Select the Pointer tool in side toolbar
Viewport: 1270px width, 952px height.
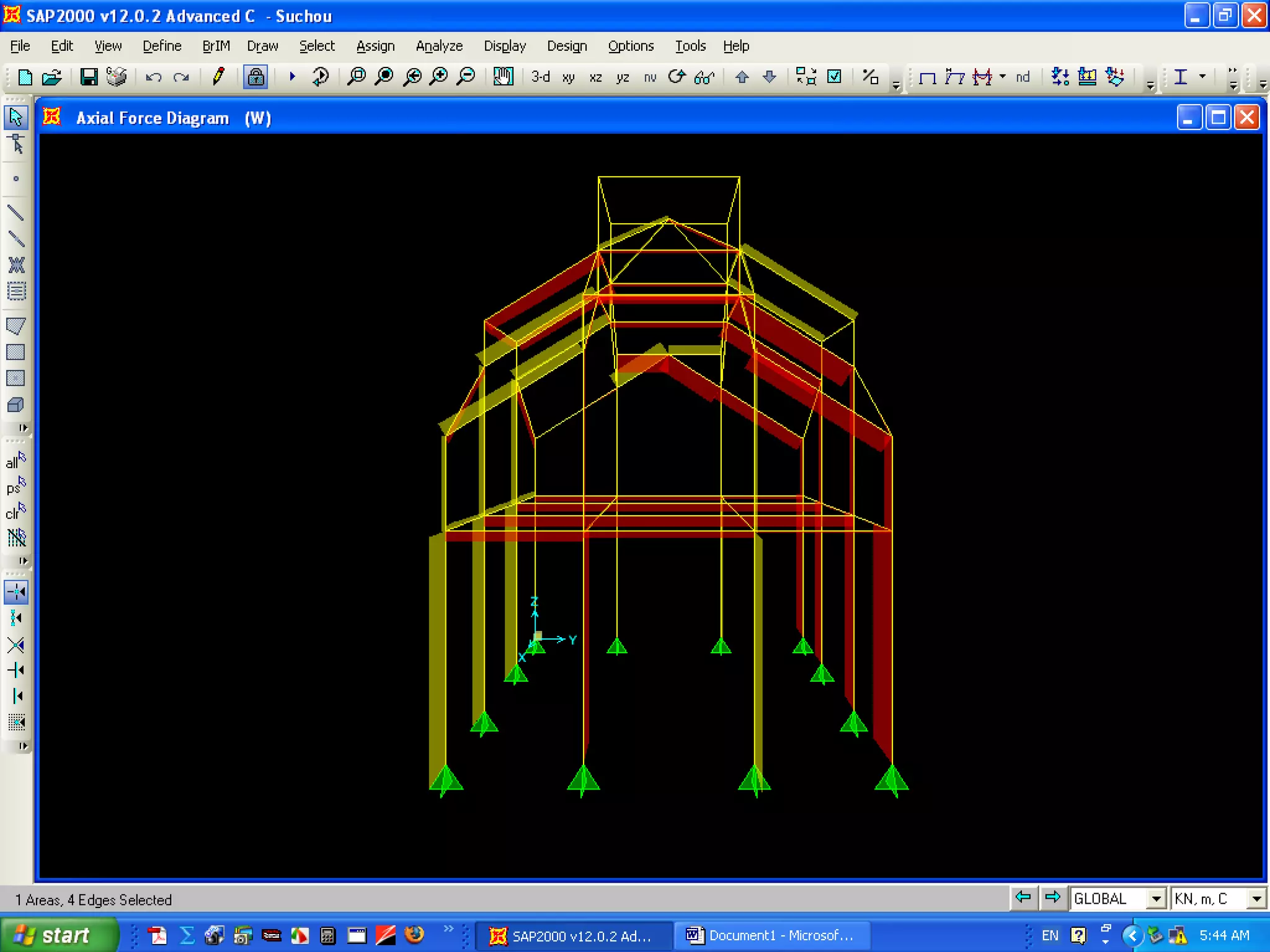[16, 117]
